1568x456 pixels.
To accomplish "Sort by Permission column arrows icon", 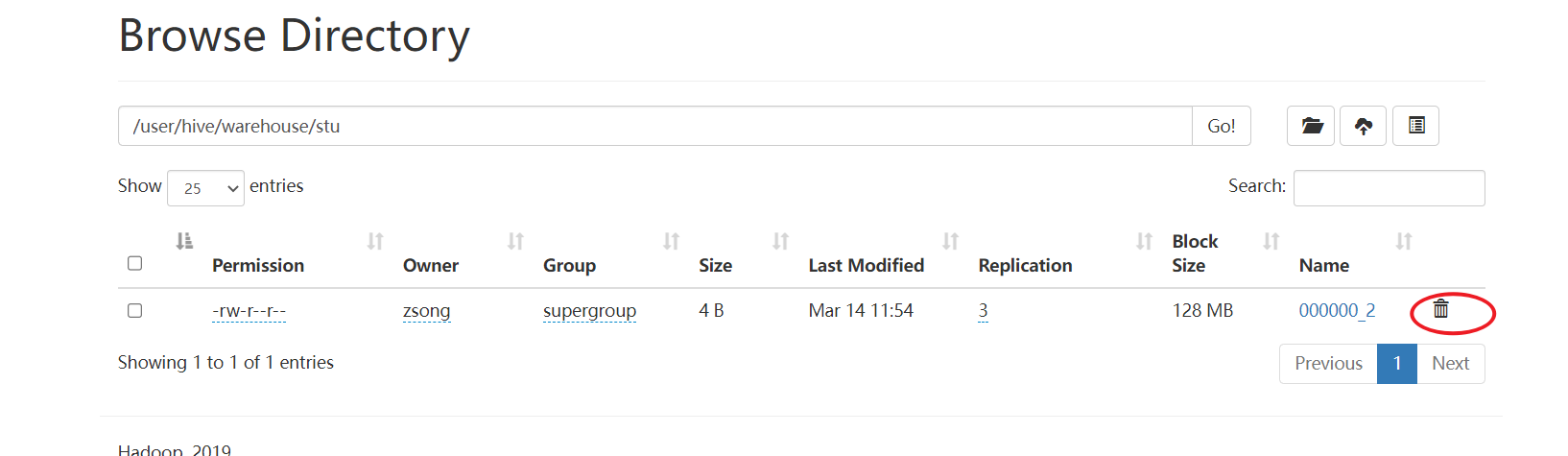I will pos(375,241).
